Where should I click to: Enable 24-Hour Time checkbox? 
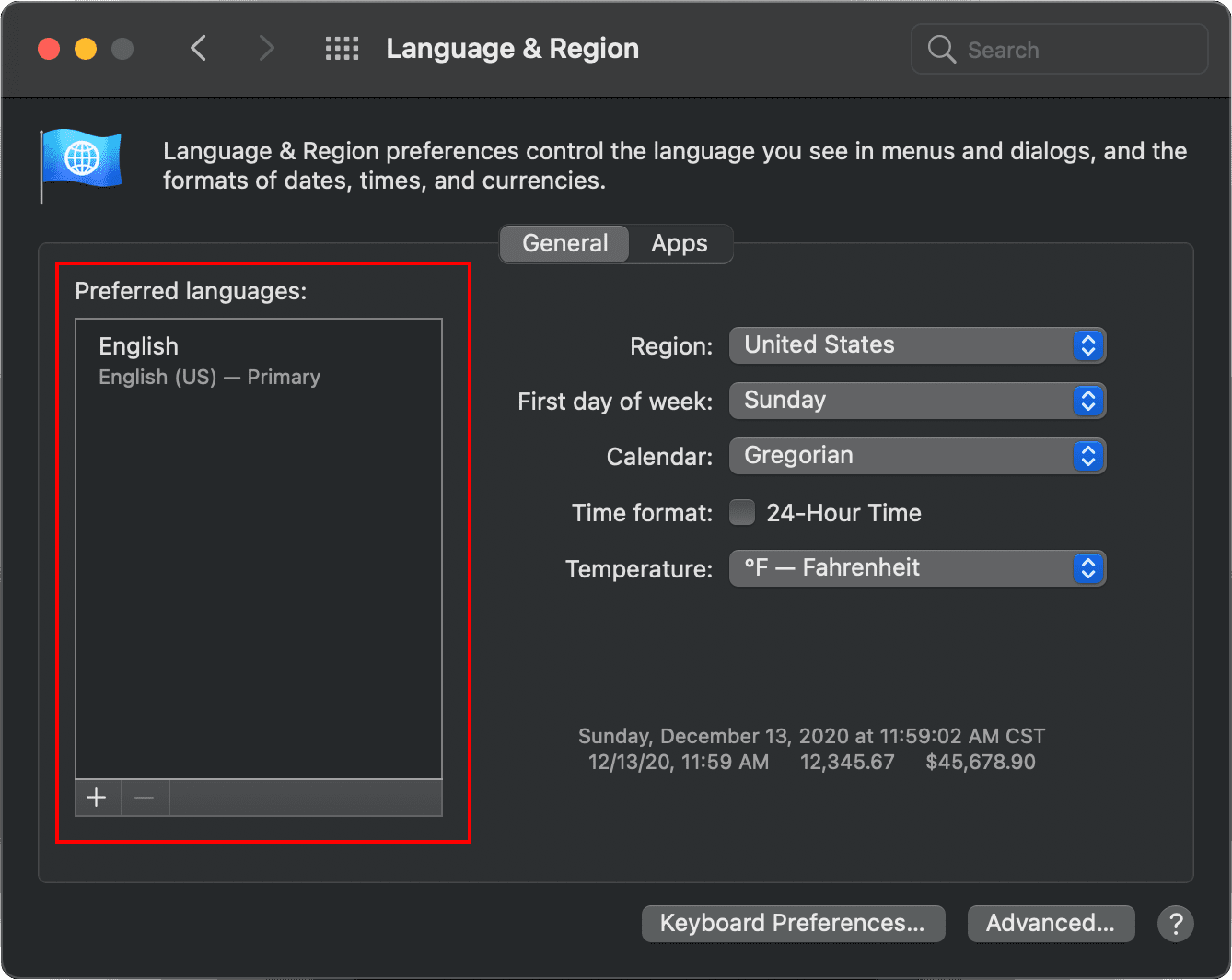(742, 512)
